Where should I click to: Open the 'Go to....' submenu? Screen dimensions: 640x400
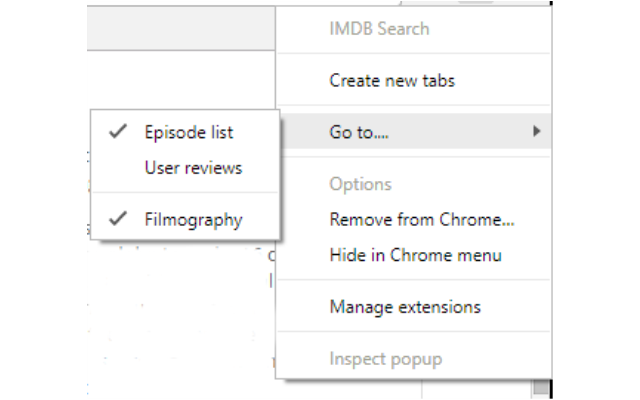pyautogui.click(x=413, y=131)
